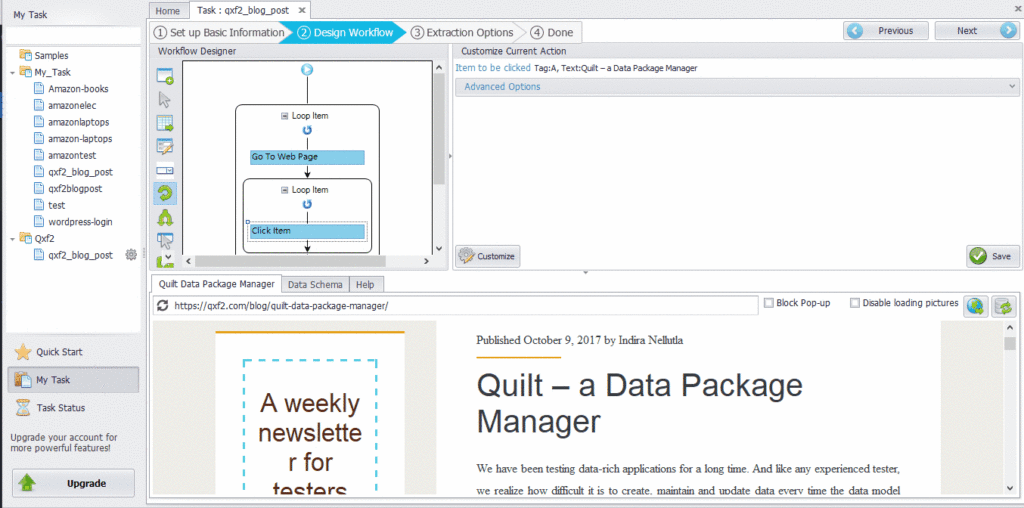The image size is (1024, 508).
Task: Click the workflow start play node
Action: pos(306,69)
